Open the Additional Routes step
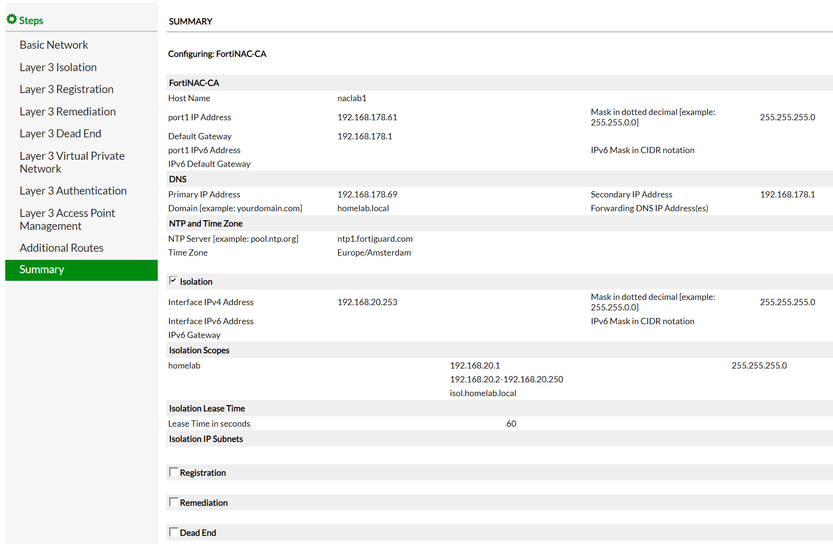Viewport: 833px width, 544px height. pyautogui.click(x=62, y=248)
